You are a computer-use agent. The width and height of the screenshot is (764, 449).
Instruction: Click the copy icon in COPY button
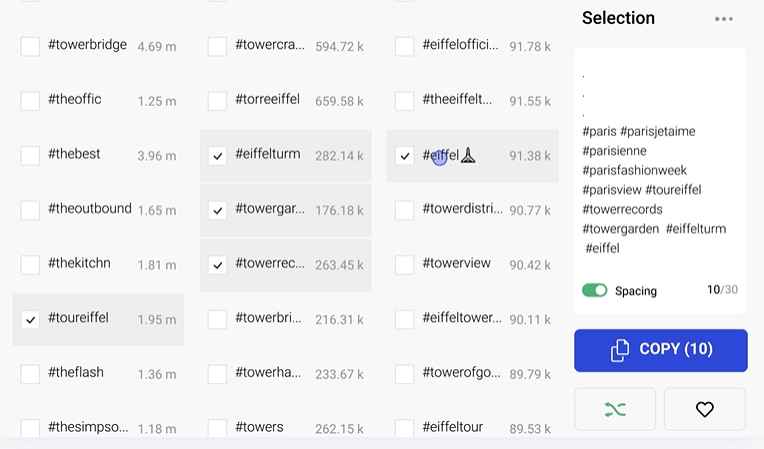coord(620,350)
